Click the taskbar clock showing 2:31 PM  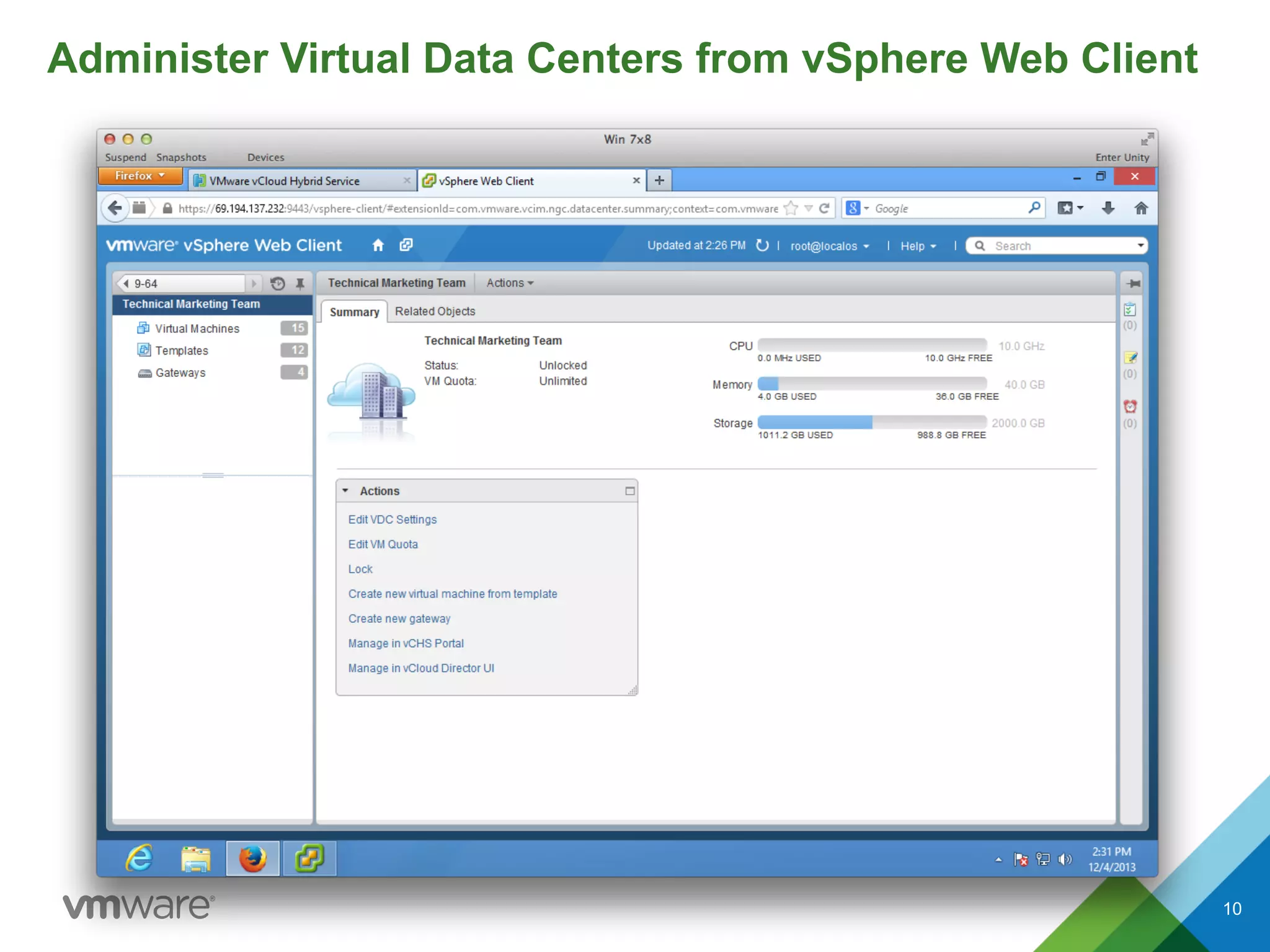tap(1112, 859)
